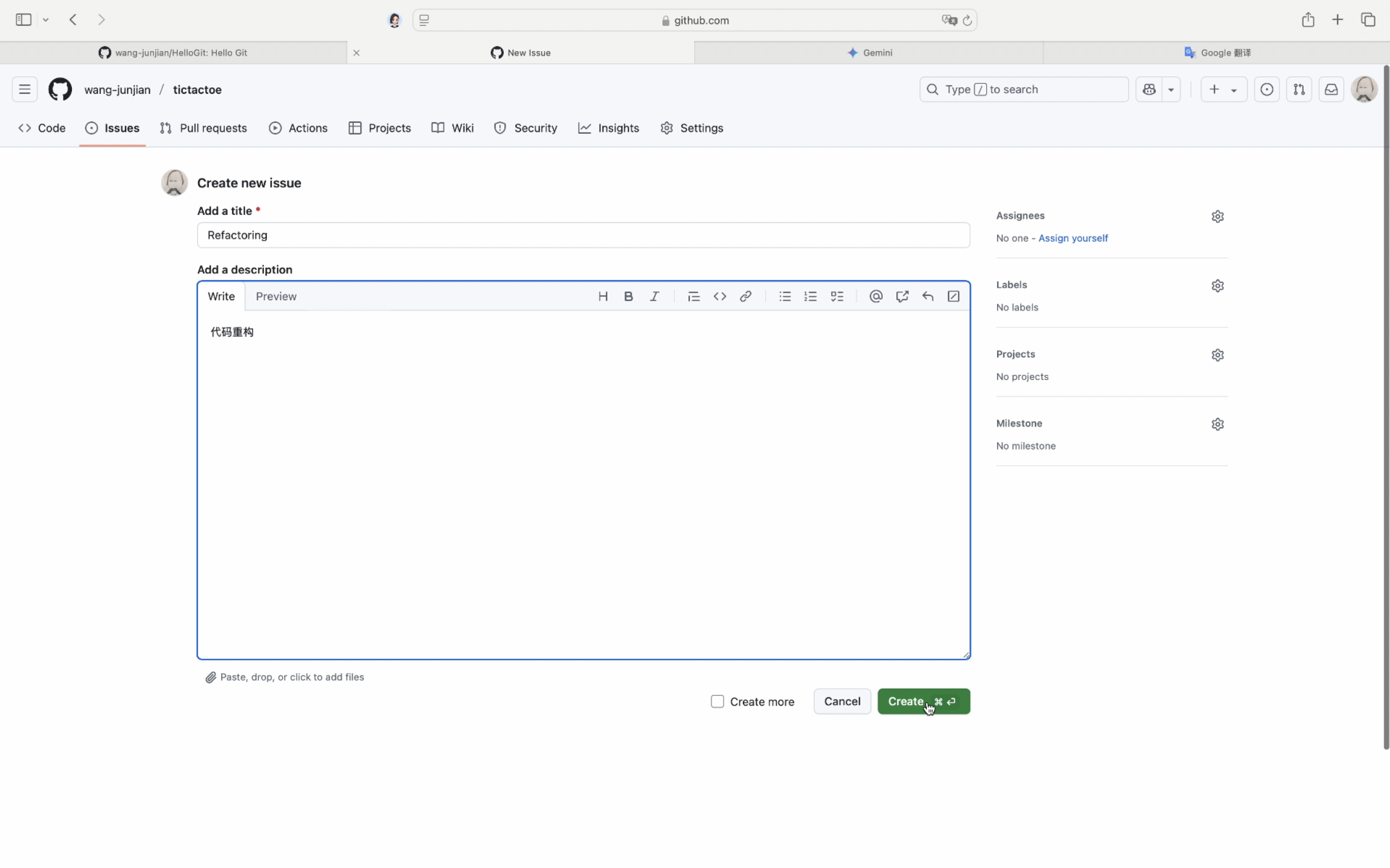
Task: Click the Heading icon in the editor toolbar
Action: [602, 296]
